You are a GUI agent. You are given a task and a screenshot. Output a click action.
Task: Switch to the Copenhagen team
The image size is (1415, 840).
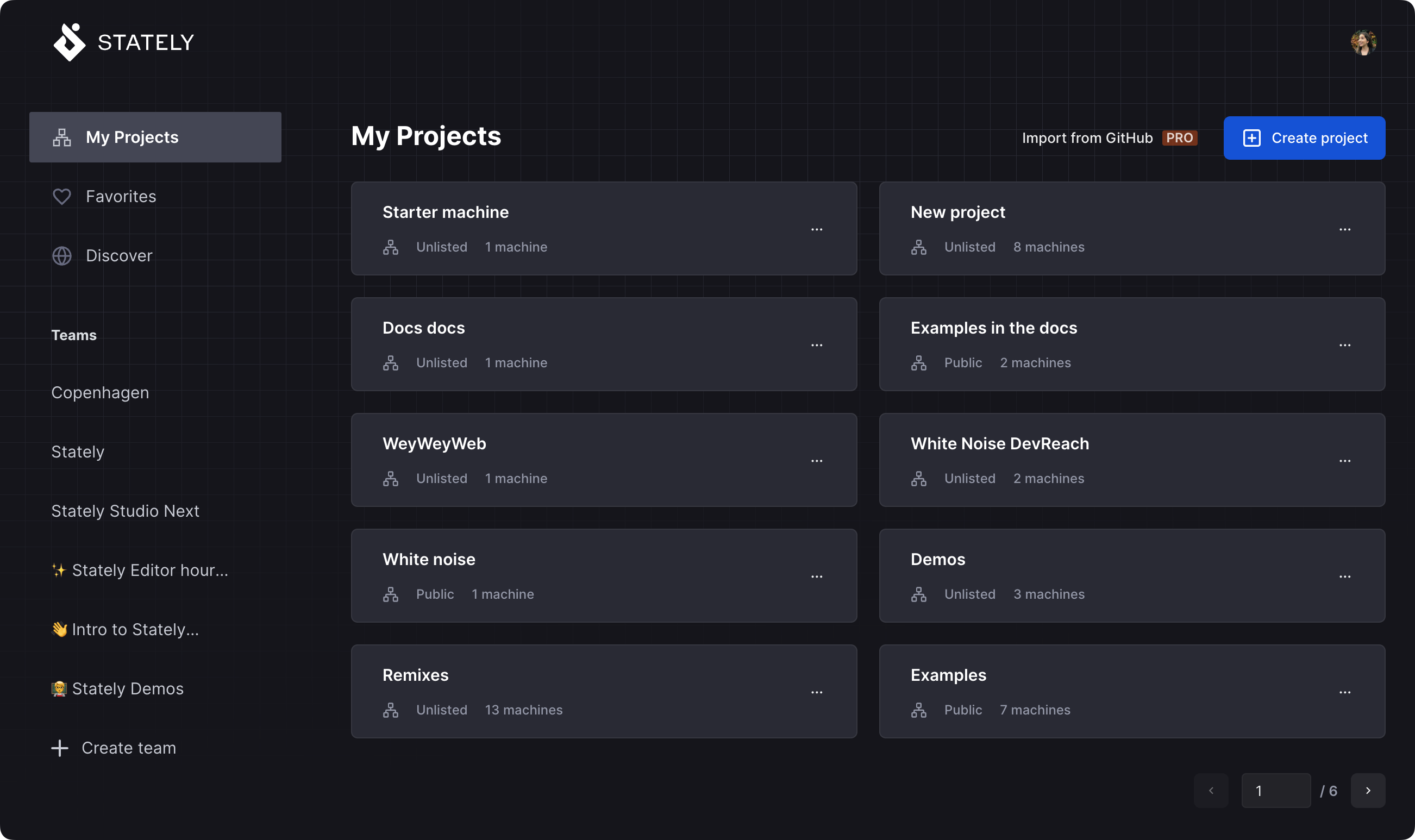(100, 392)
